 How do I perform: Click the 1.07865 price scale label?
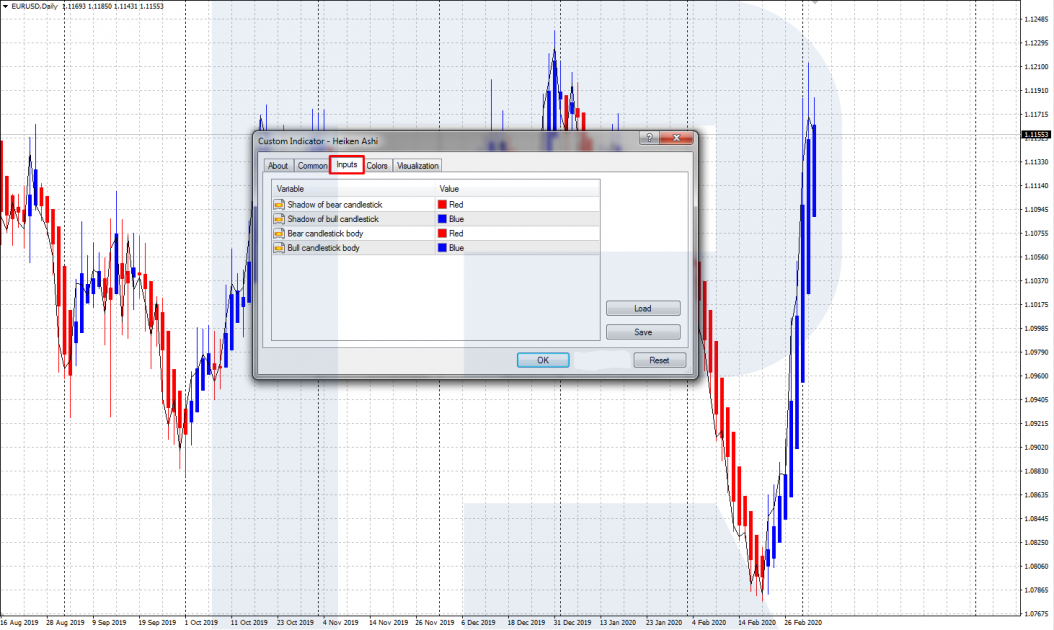click(x=1036, y=590)
